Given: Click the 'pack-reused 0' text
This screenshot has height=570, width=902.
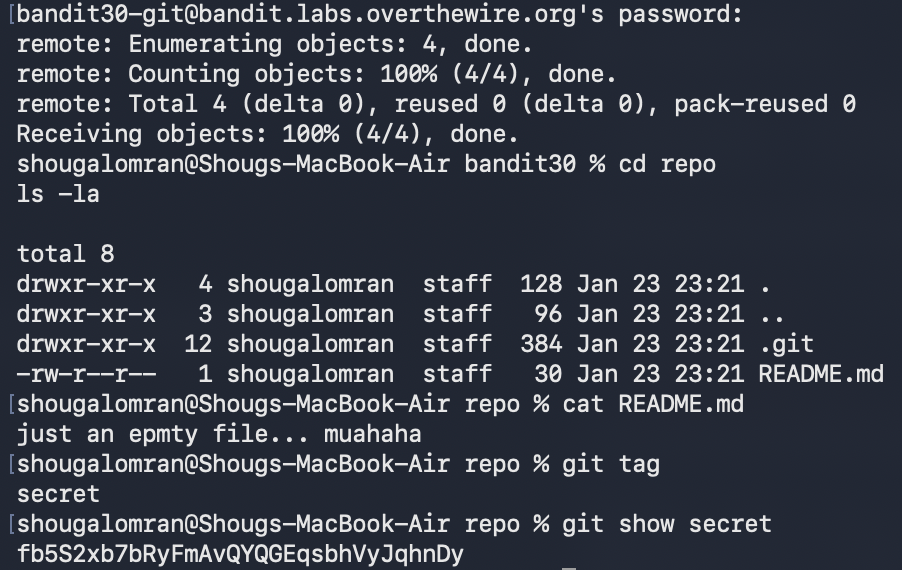Looking at the screenshot, I should tap(765, 104).
